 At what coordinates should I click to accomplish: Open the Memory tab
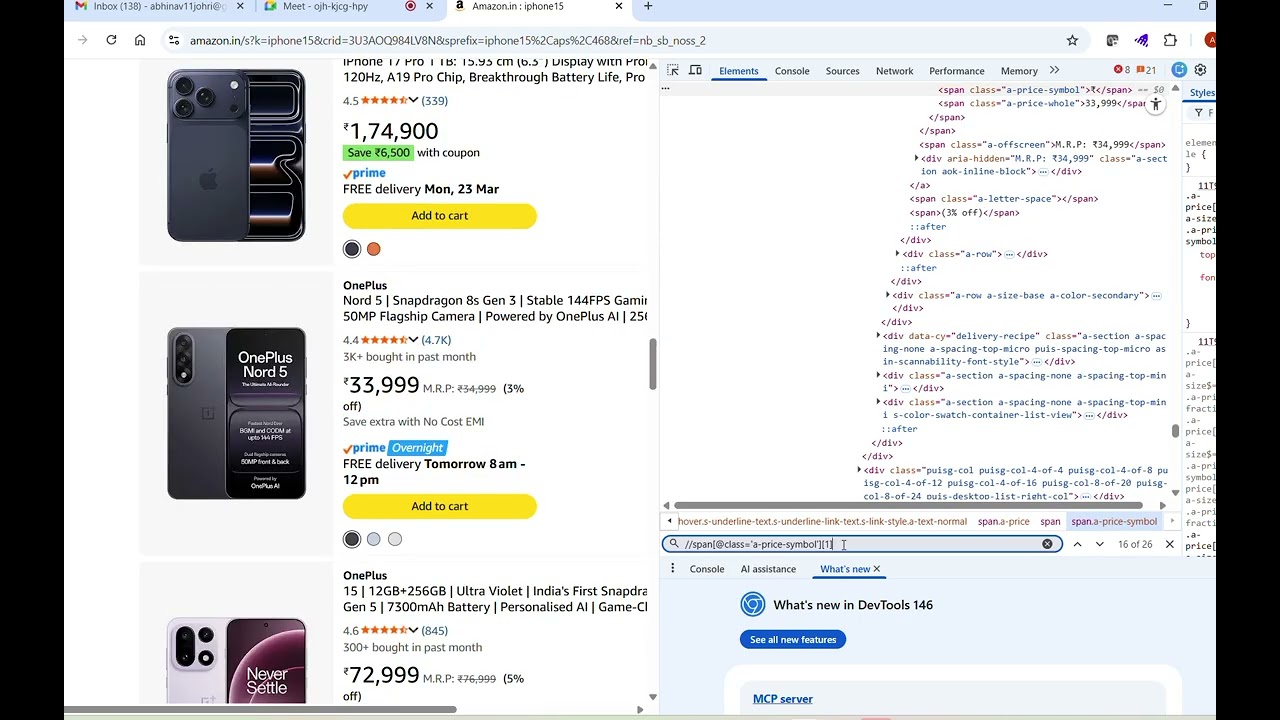click(1019, 71)
